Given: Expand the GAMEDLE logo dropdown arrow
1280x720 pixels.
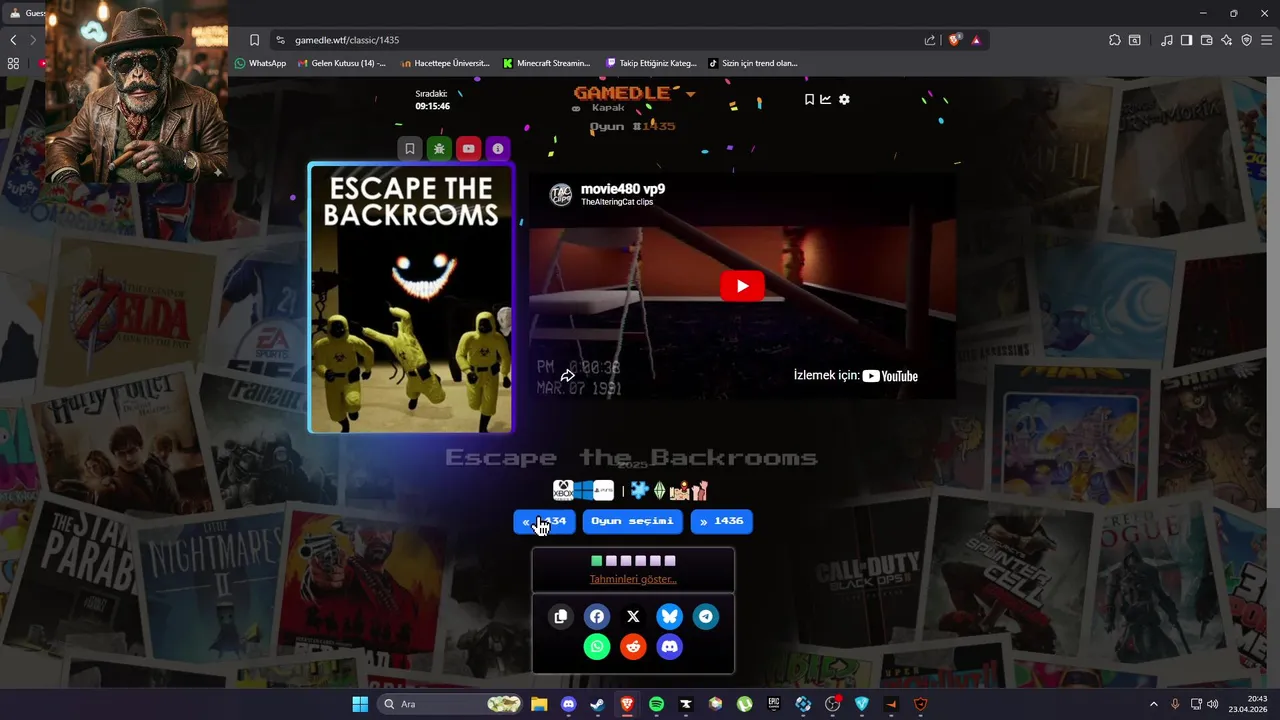Looking at the screenshot, I should tap(690, 94).
